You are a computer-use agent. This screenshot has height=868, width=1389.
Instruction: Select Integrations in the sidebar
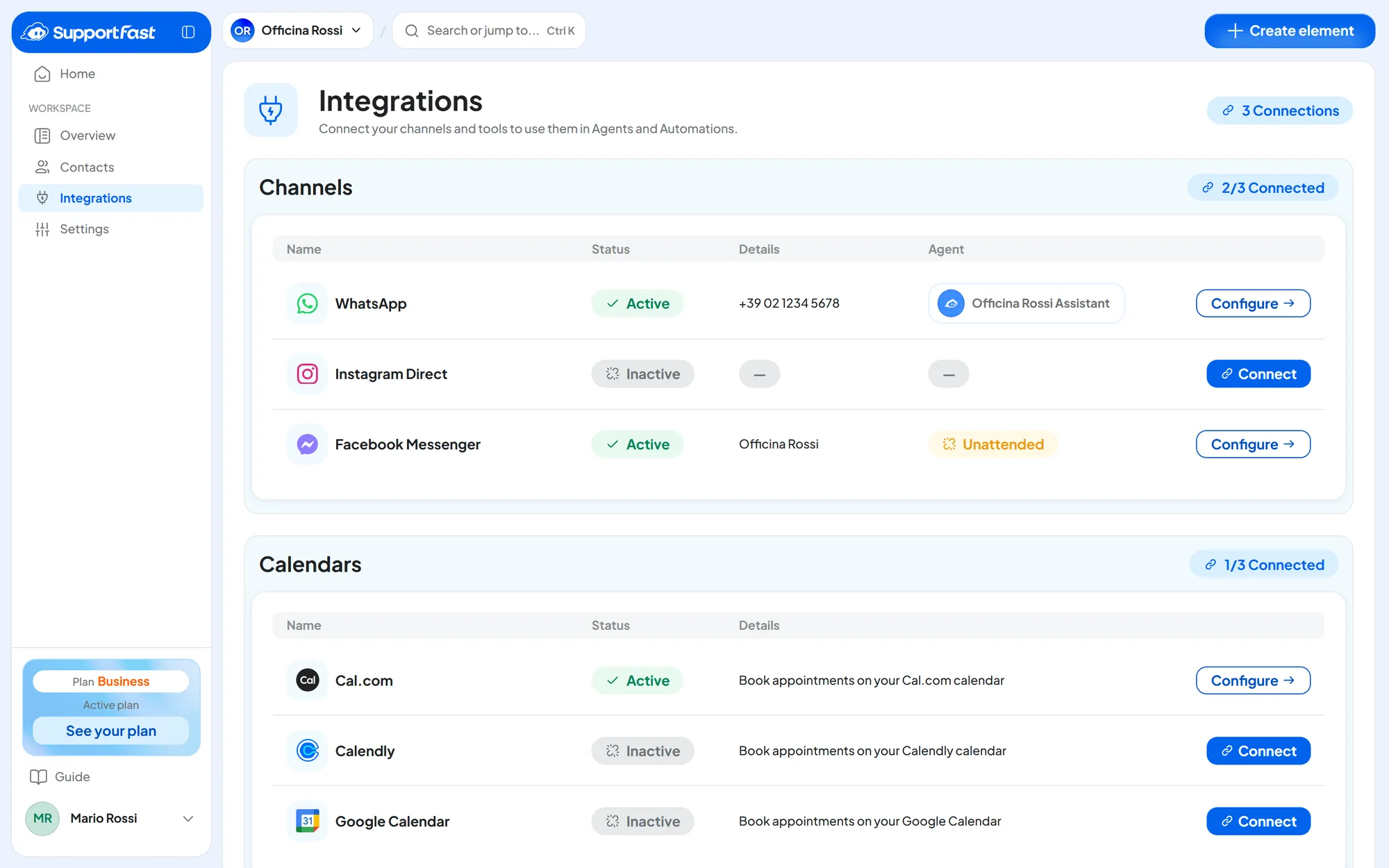point(111,198)
